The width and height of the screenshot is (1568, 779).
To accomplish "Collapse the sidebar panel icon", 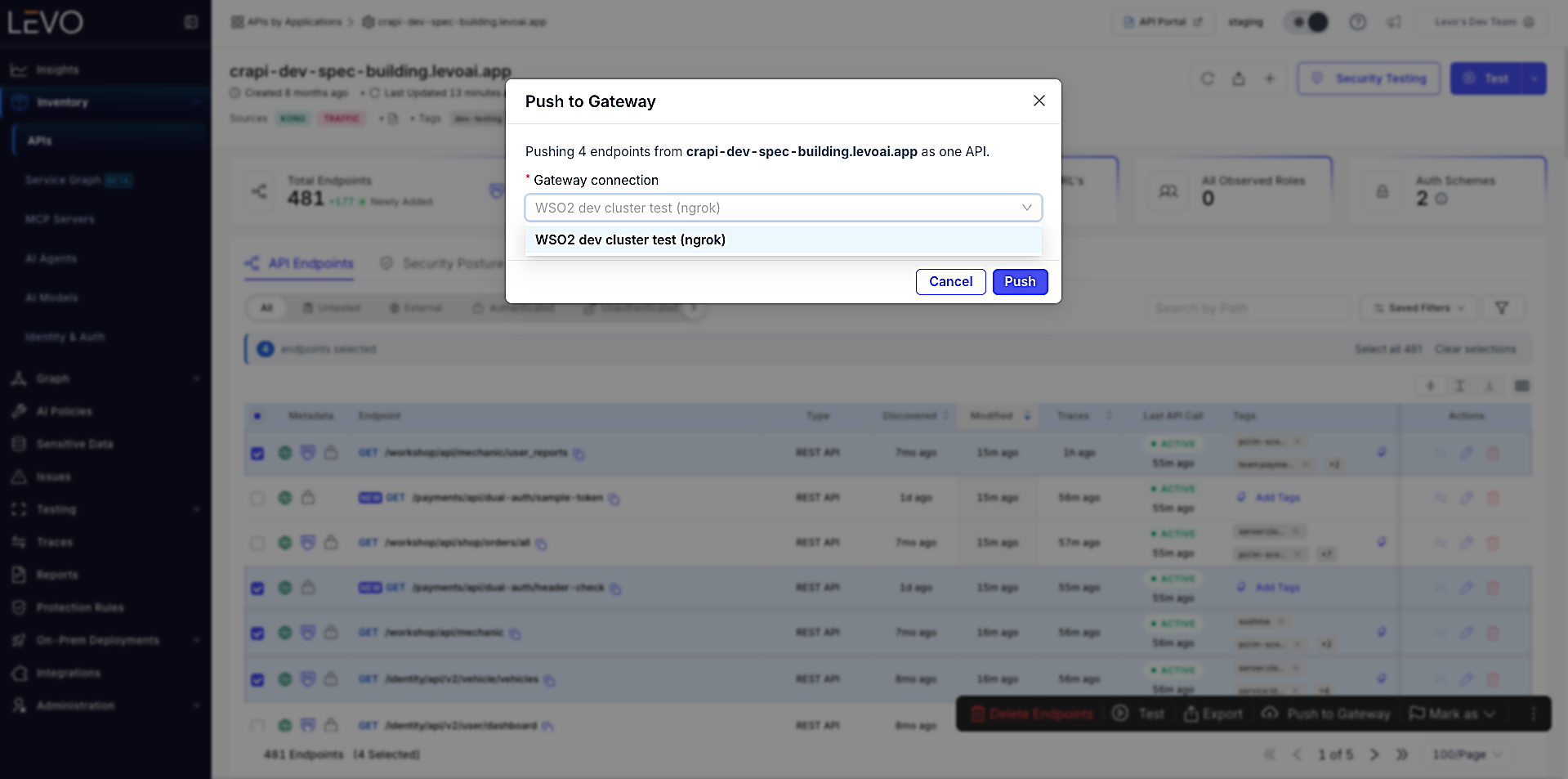I will pyautogui.click(x=191, y=22).
